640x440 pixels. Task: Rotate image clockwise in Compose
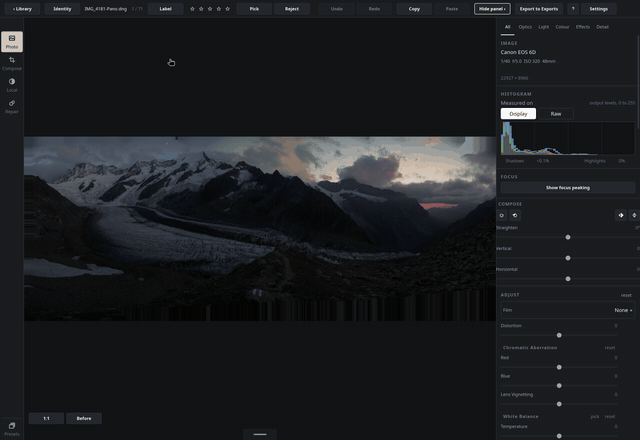pyautogui.click(x=502, y=216)
